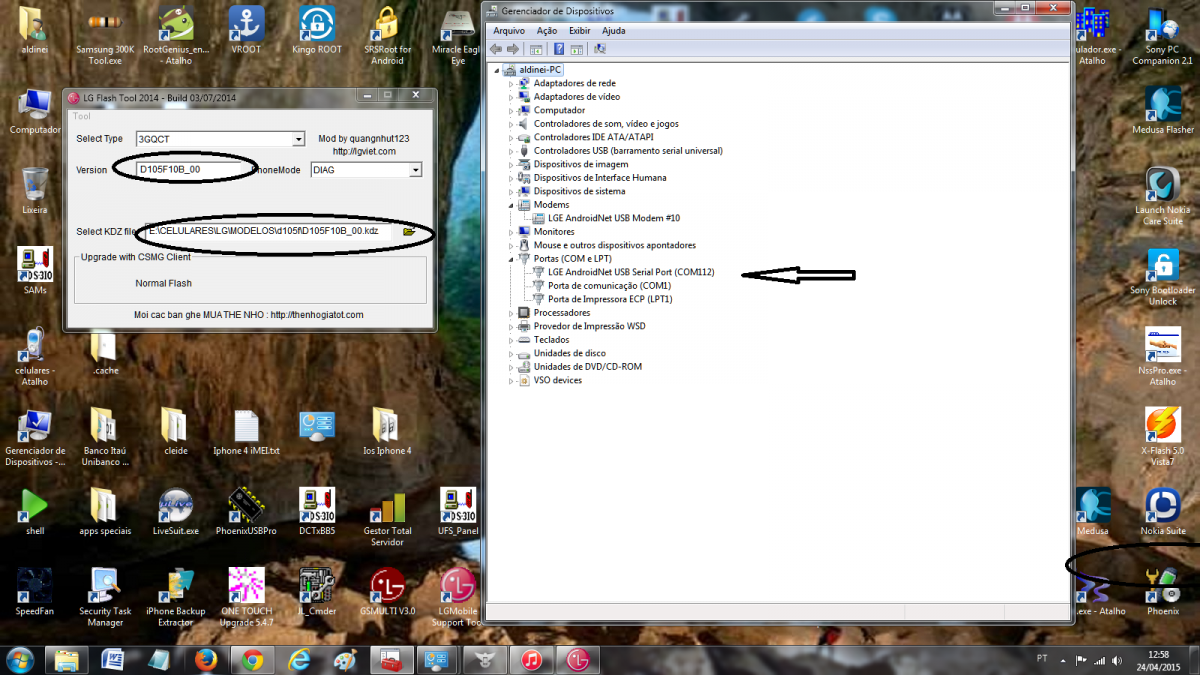Collapse the Modems node

511,205
